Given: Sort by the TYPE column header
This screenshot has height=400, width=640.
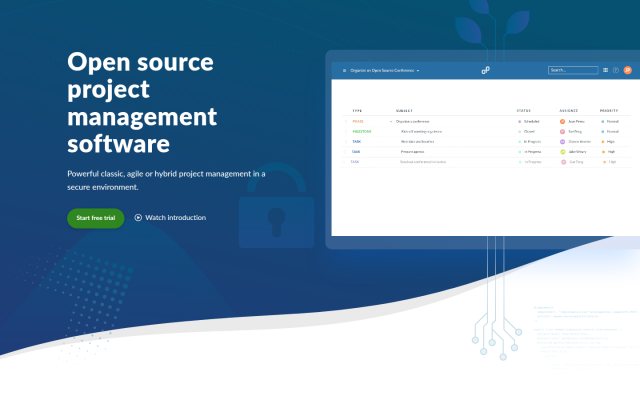Looking at the screenshot, I should point(357,111).
